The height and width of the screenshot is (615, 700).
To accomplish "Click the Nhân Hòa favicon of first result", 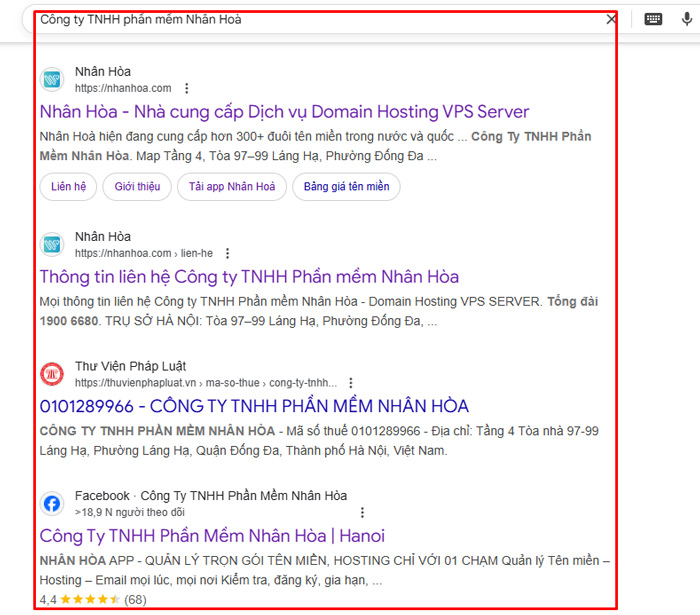I will 52,80.
